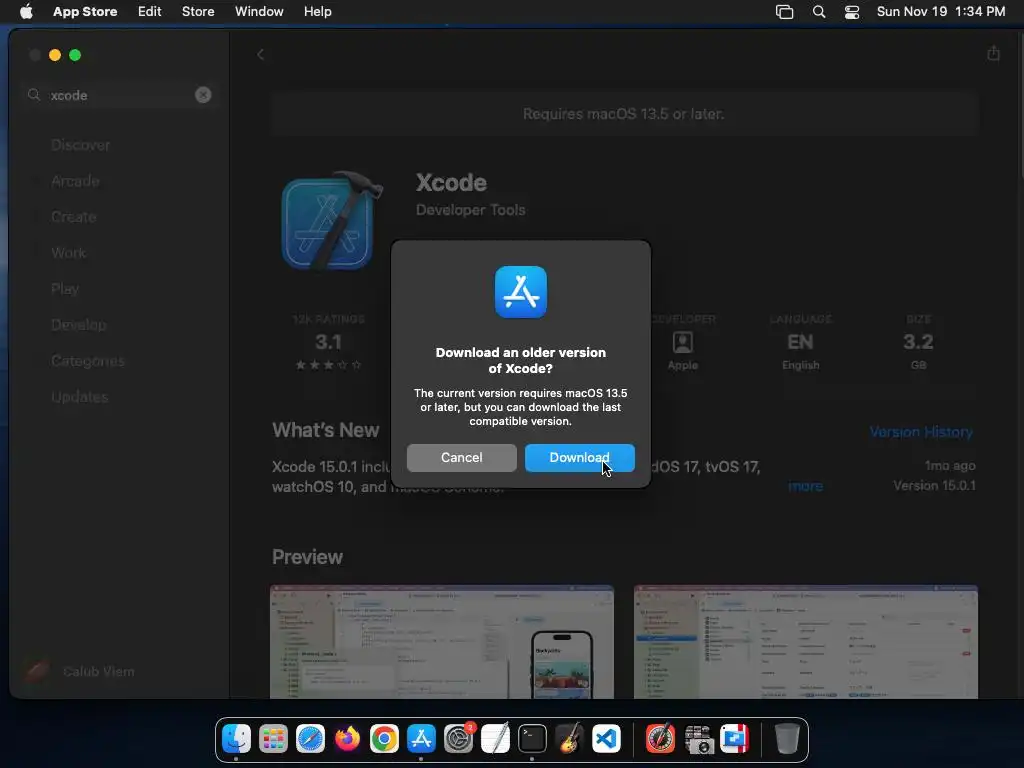The image size is (1024, 768).
Task: Open the Edit menu
Action: pyautogui.click(x=150, y=12)
